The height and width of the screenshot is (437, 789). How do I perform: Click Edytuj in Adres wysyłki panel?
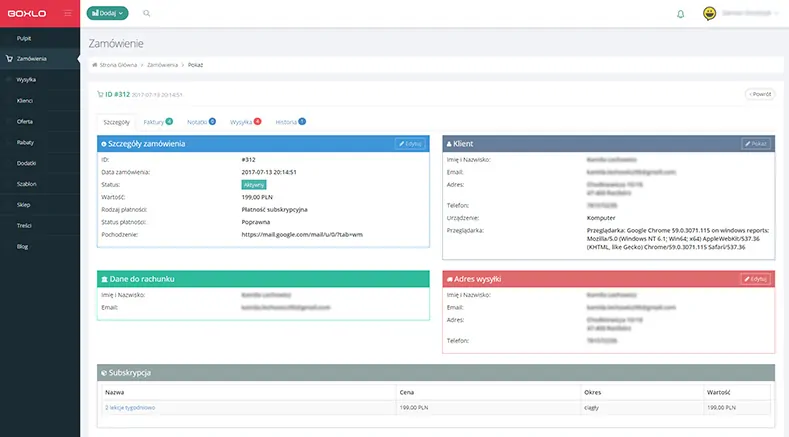756,279
